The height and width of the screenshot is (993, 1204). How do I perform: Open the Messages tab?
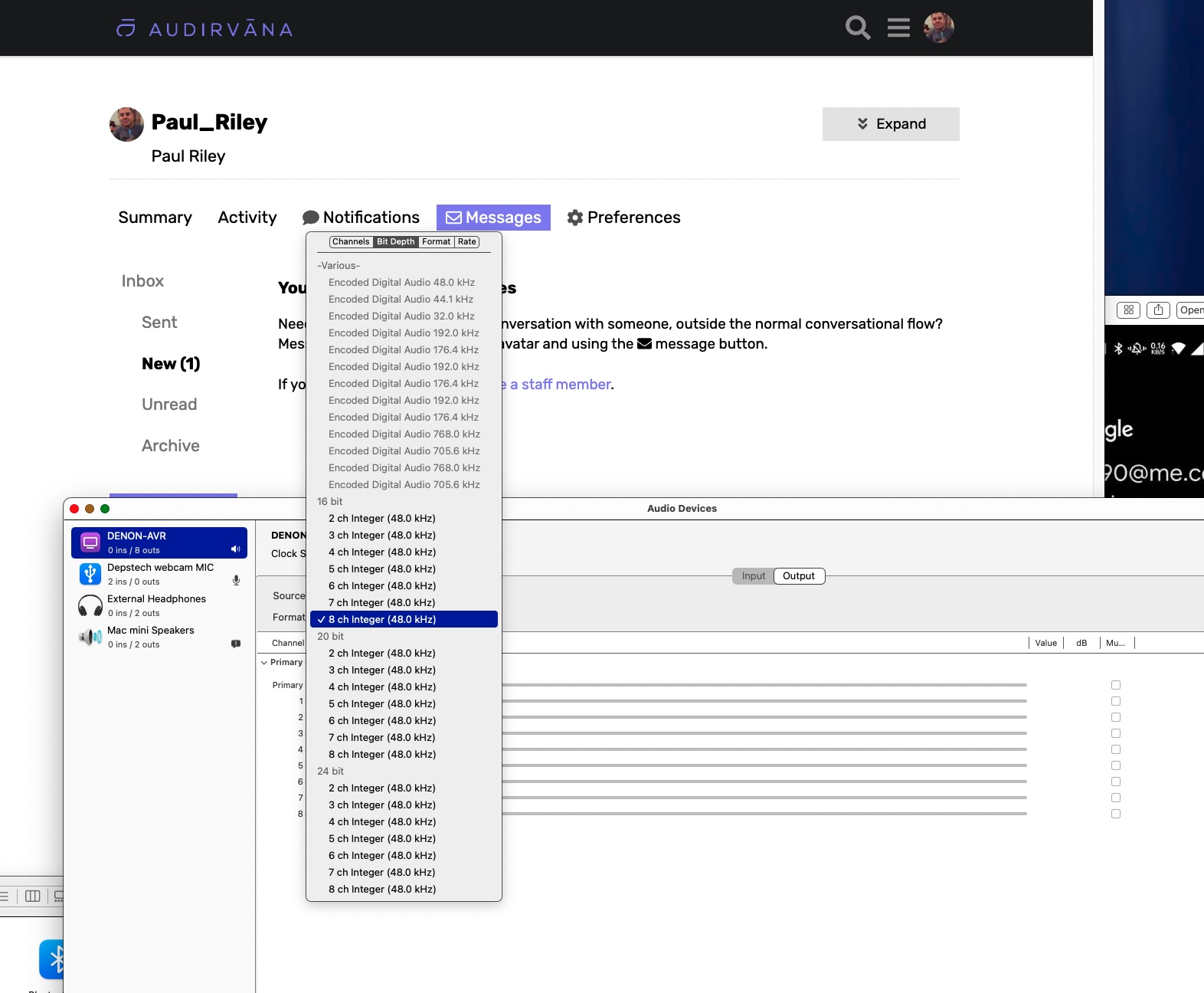[x=493, y=218]
